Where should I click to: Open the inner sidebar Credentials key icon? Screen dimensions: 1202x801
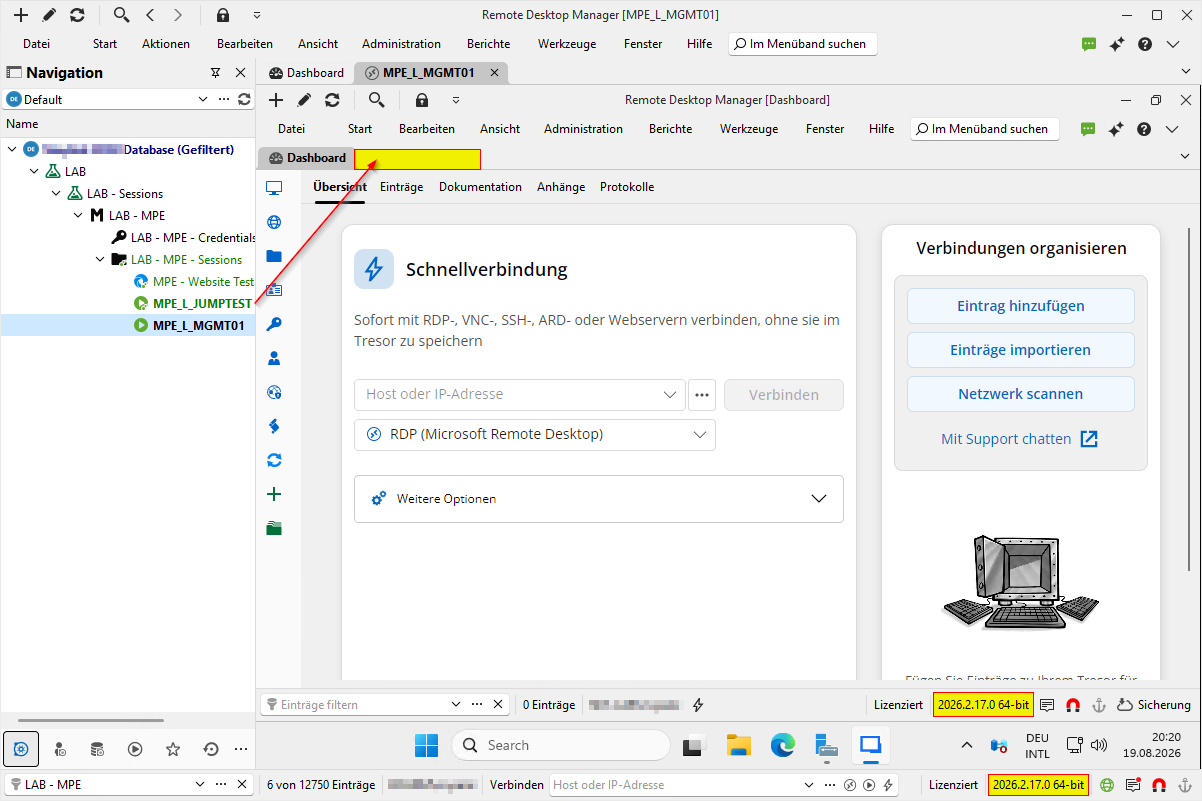coord(274,324)
